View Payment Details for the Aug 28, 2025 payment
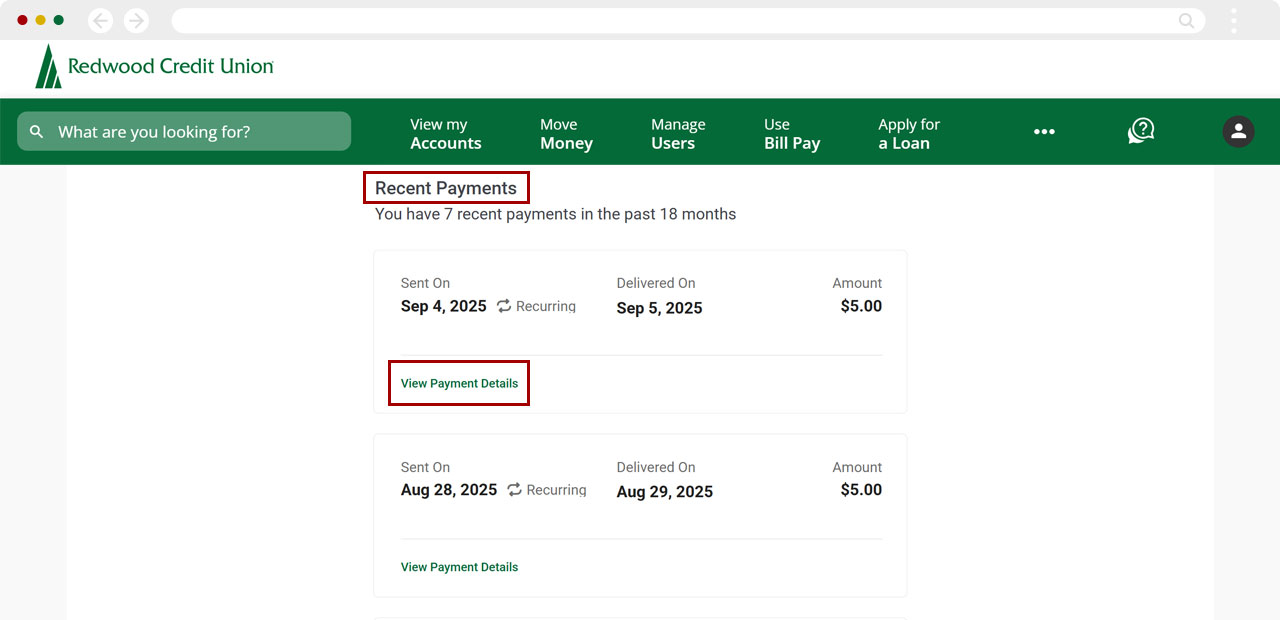 459,567
